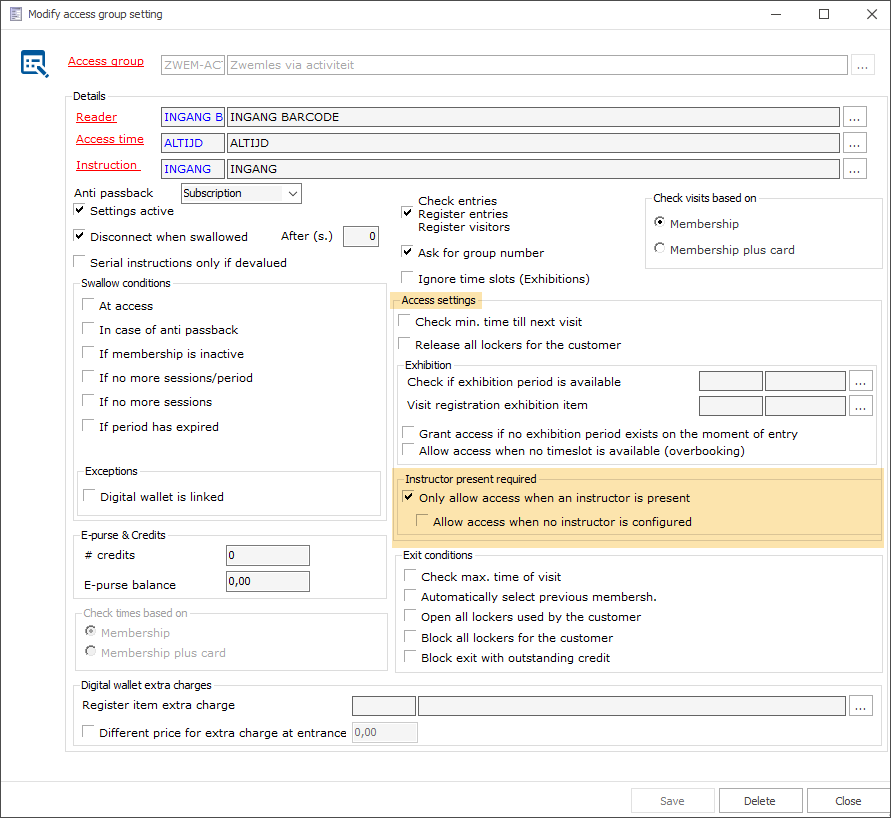Toggle the Register entries checkbox
Image resolution: width=891 pixels, height=818 pixels.
pos(407,213)
